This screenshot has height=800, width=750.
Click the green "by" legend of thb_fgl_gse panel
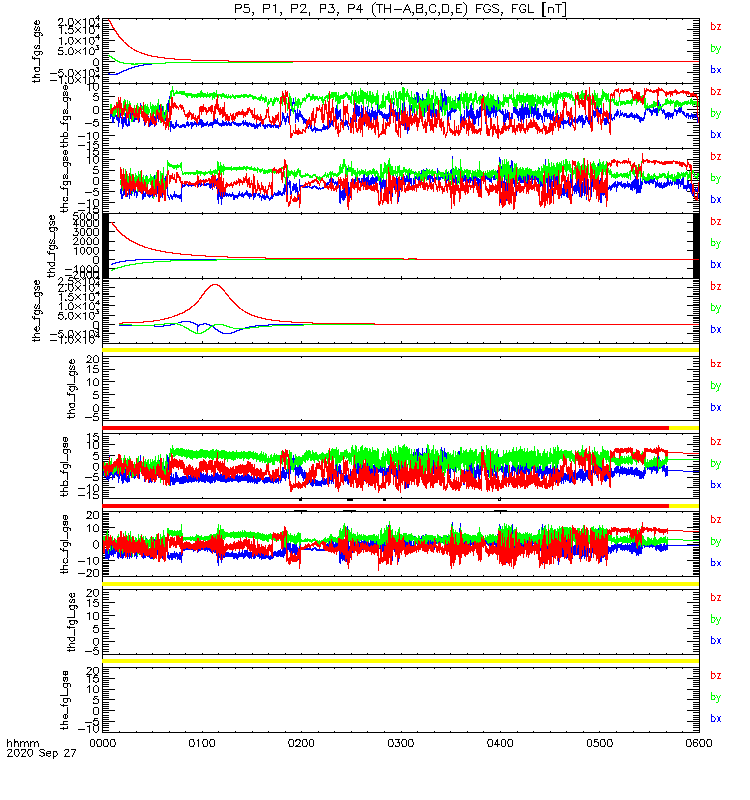(716, 463)
